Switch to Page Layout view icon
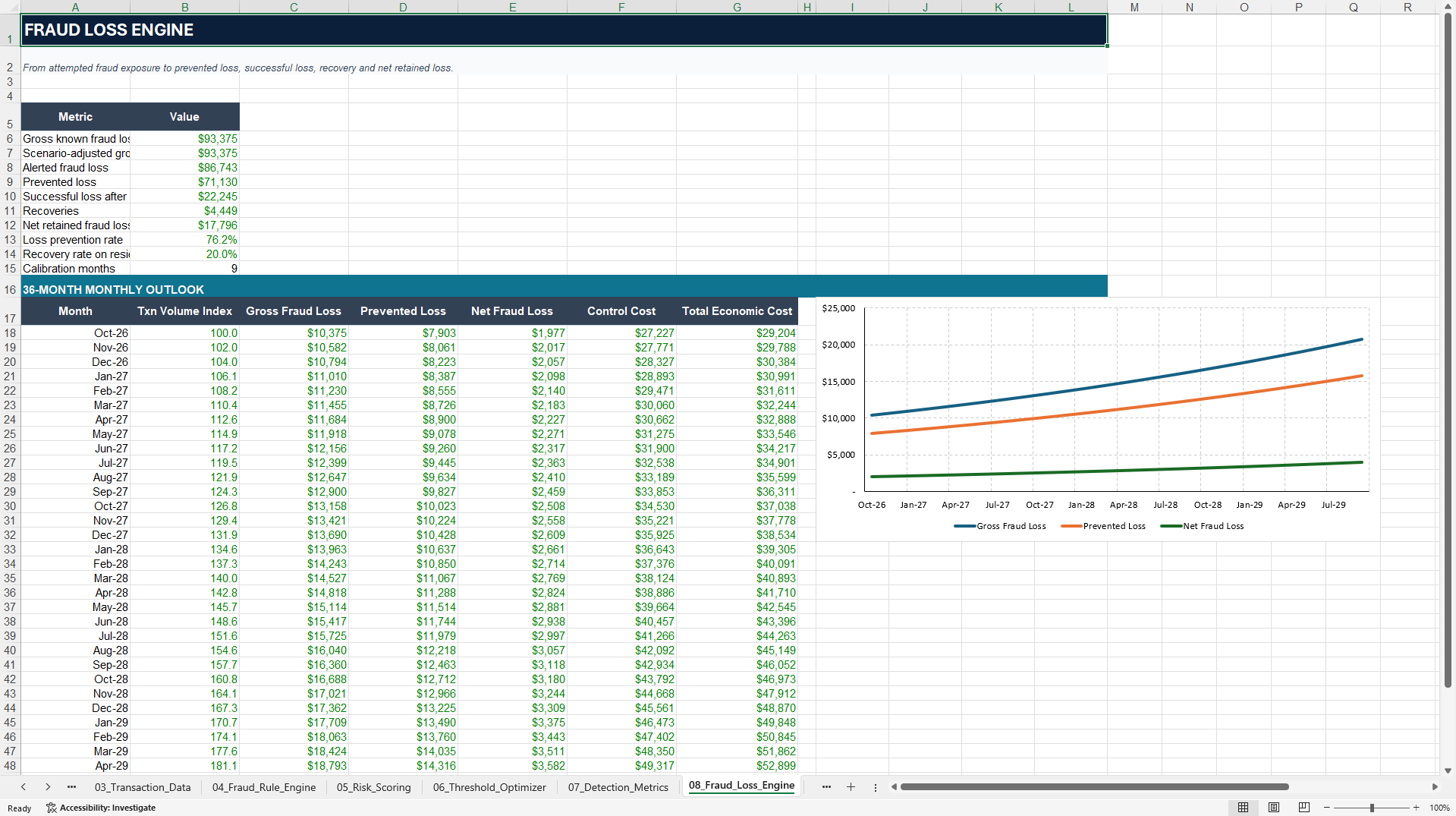Screen dimensions: 1456x816 [x=1274, y=808]
